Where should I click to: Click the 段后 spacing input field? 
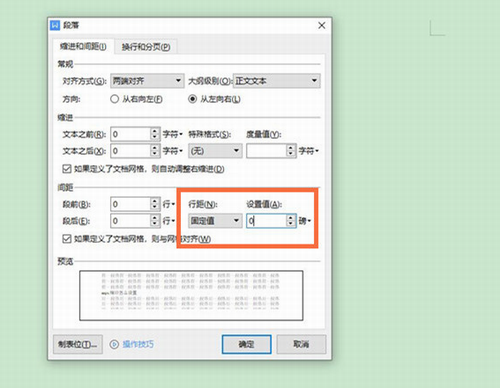point(131,221)
